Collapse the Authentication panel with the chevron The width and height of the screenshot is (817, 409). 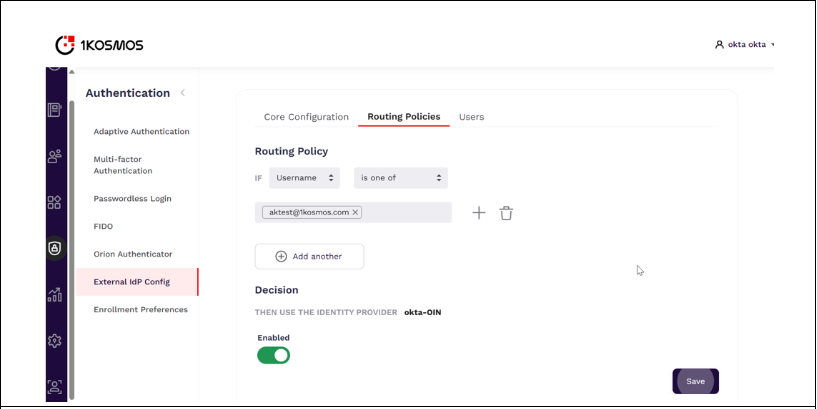click(x=182, y=93)
